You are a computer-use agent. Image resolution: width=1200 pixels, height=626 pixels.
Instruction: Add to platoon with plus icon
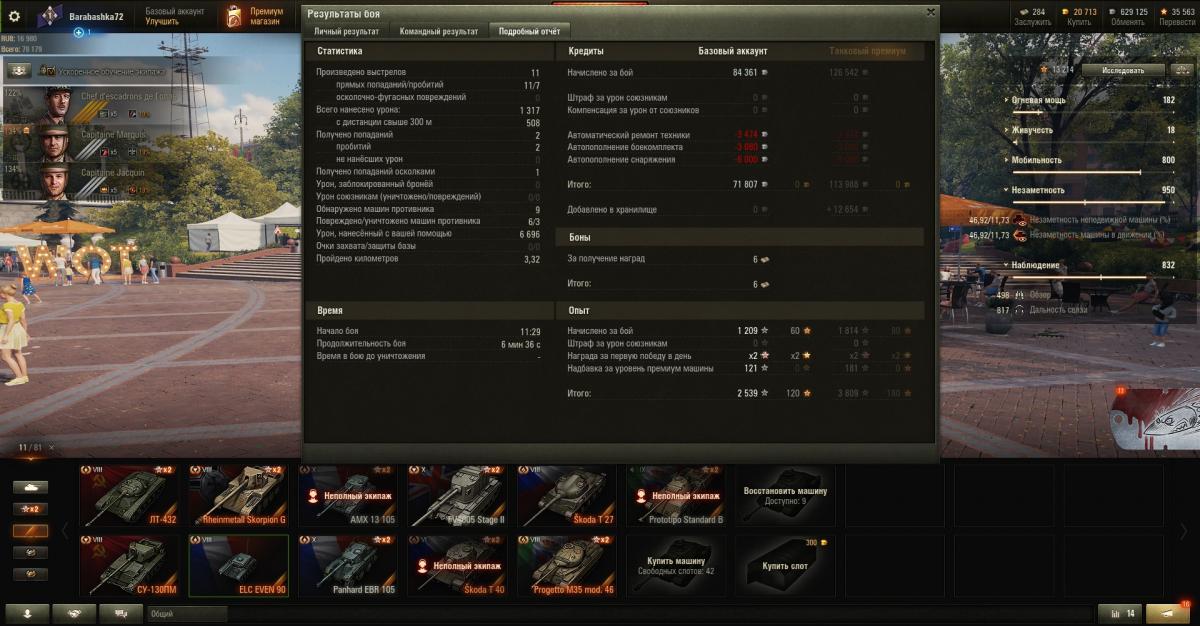[x=78, y=32]
